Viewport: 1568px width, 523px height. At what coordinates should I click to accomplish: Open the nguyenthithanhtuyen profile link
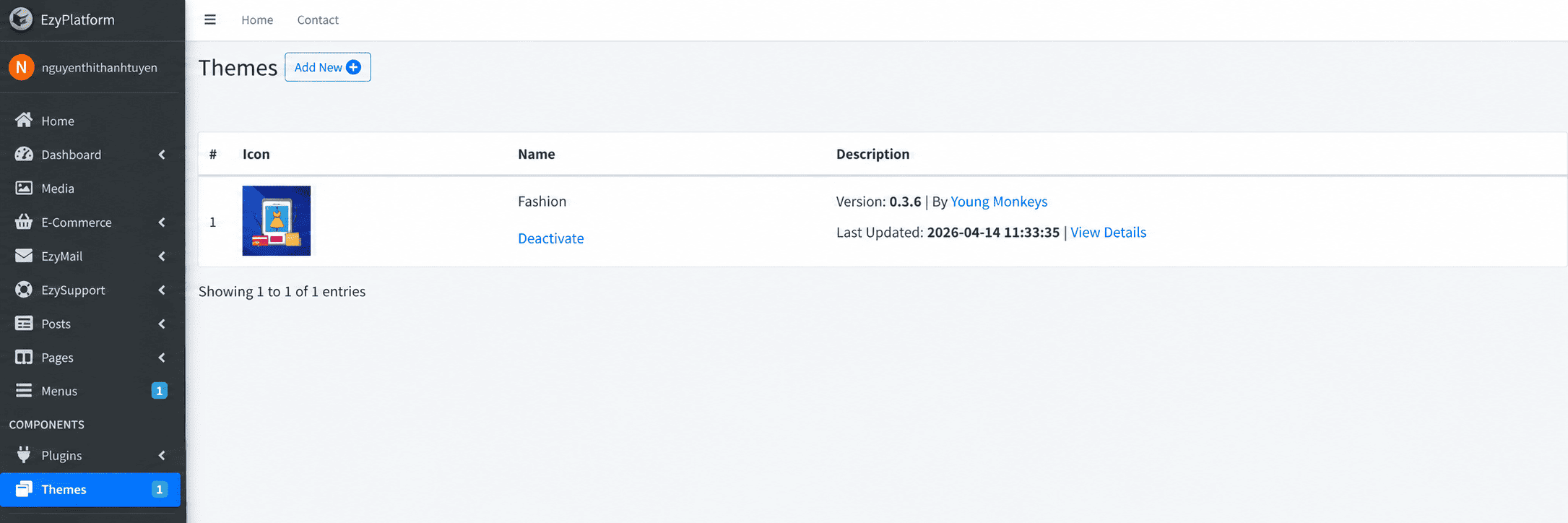coord(100,68)
